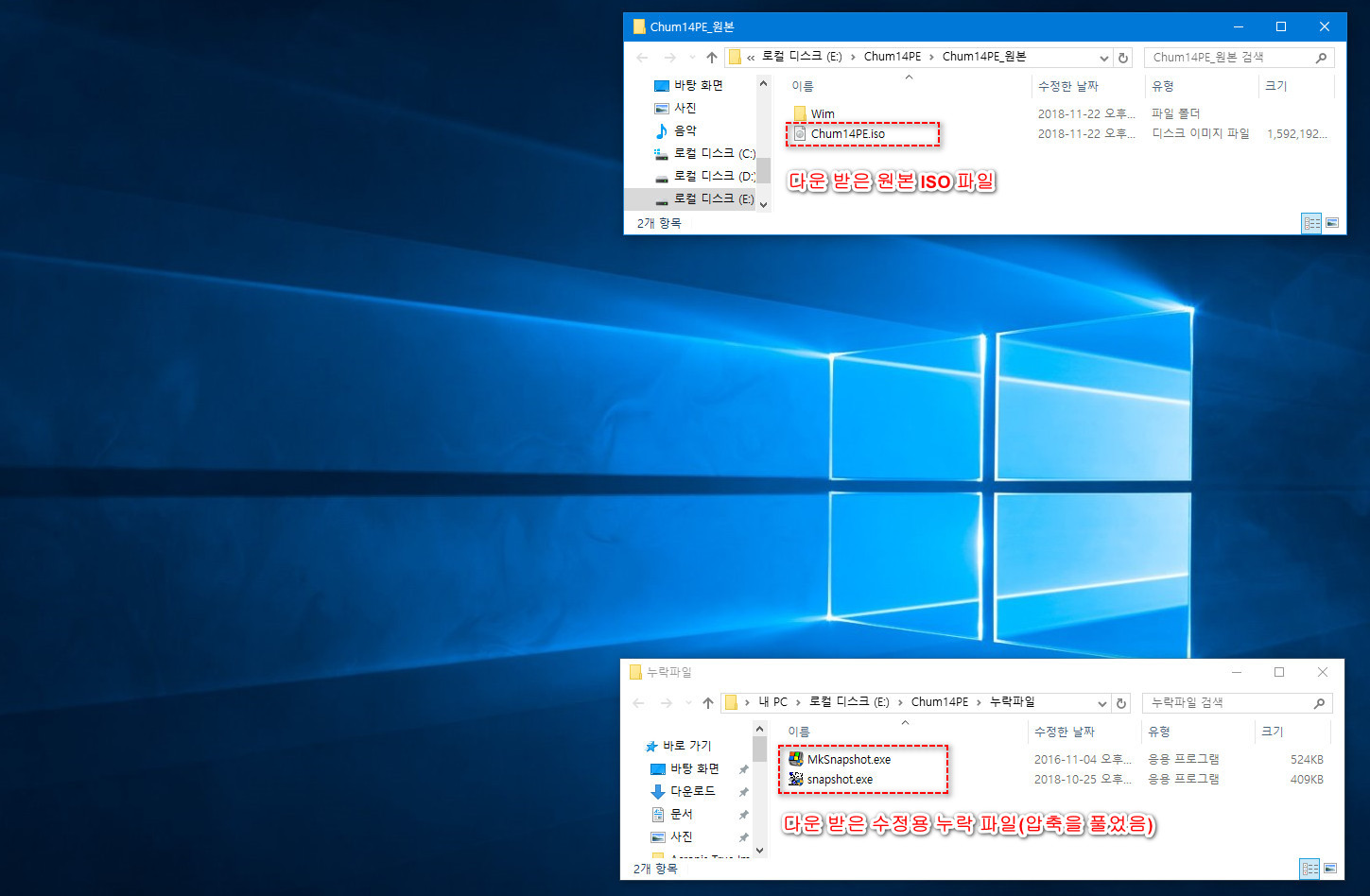Switch 누락파일 window to details view
The image size is (1370, 896).
point(1309,869)
